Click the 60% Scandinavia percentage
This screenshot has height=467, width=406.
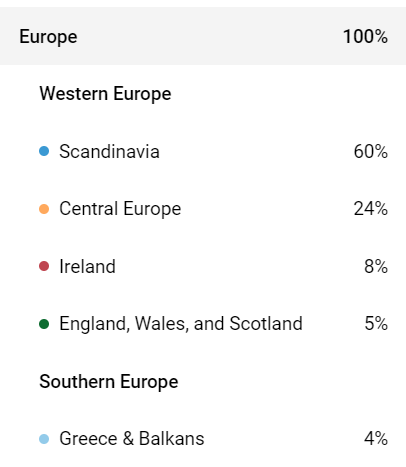(x=371, y=151)
